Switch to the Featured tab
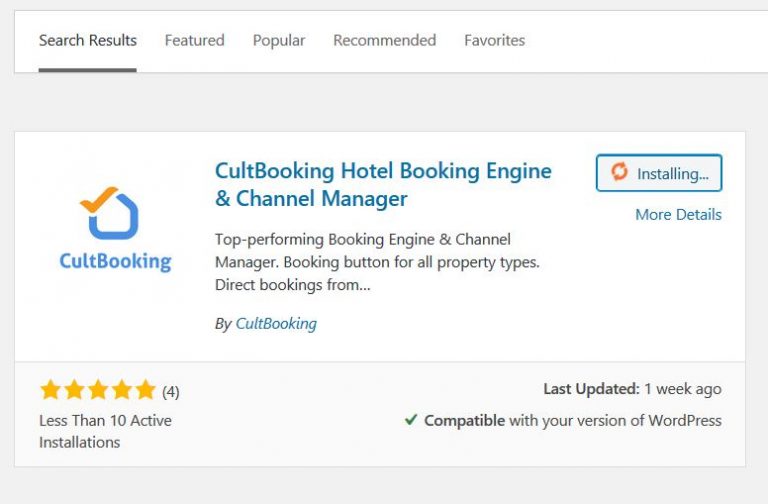This screenshot has height=504, width=768. coord(194,41)
